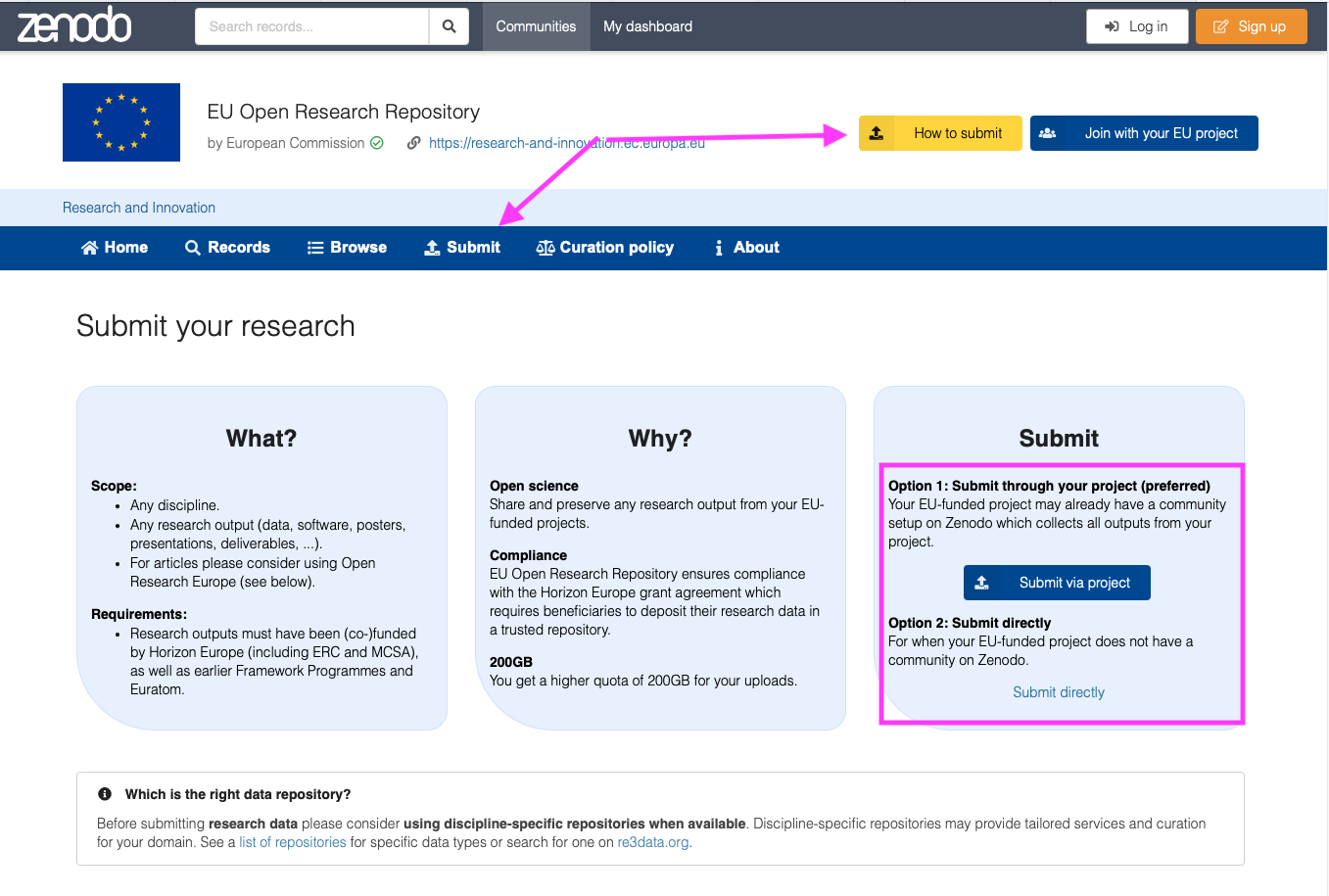Click the by European Commission text
This screenshot has width=1329, height=896.
(286, 143)
